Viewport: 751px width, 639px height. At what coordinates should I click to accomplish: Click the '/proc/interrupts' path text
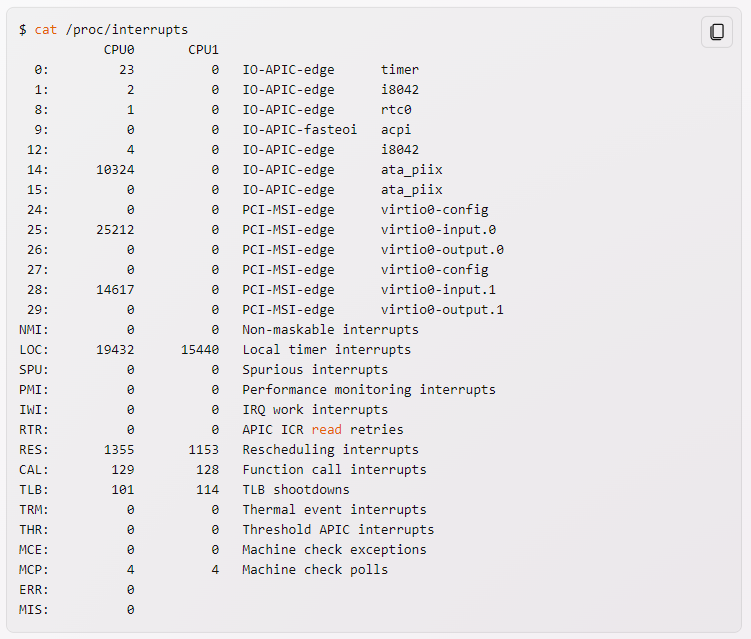[126, 30]
